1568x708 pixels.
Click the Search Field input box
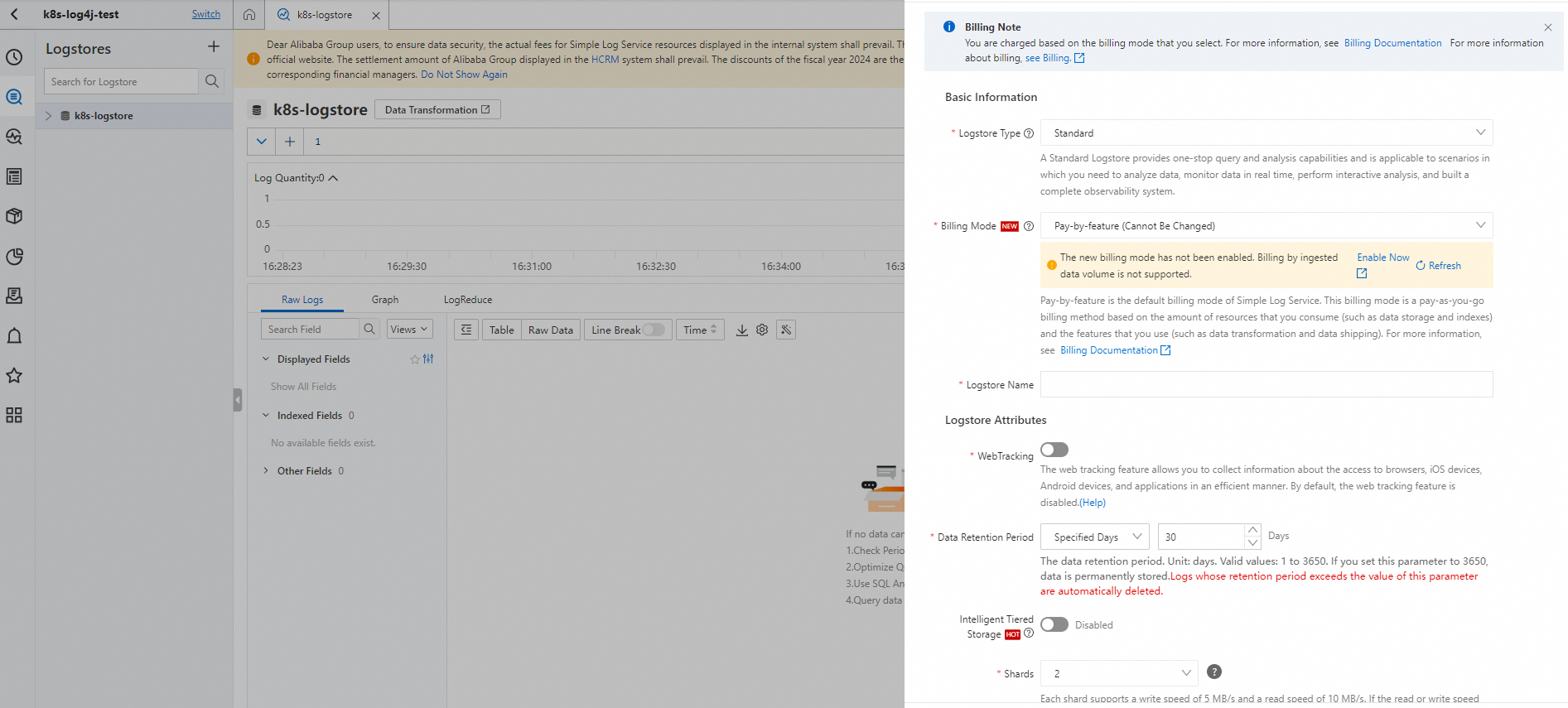point(310,330)
